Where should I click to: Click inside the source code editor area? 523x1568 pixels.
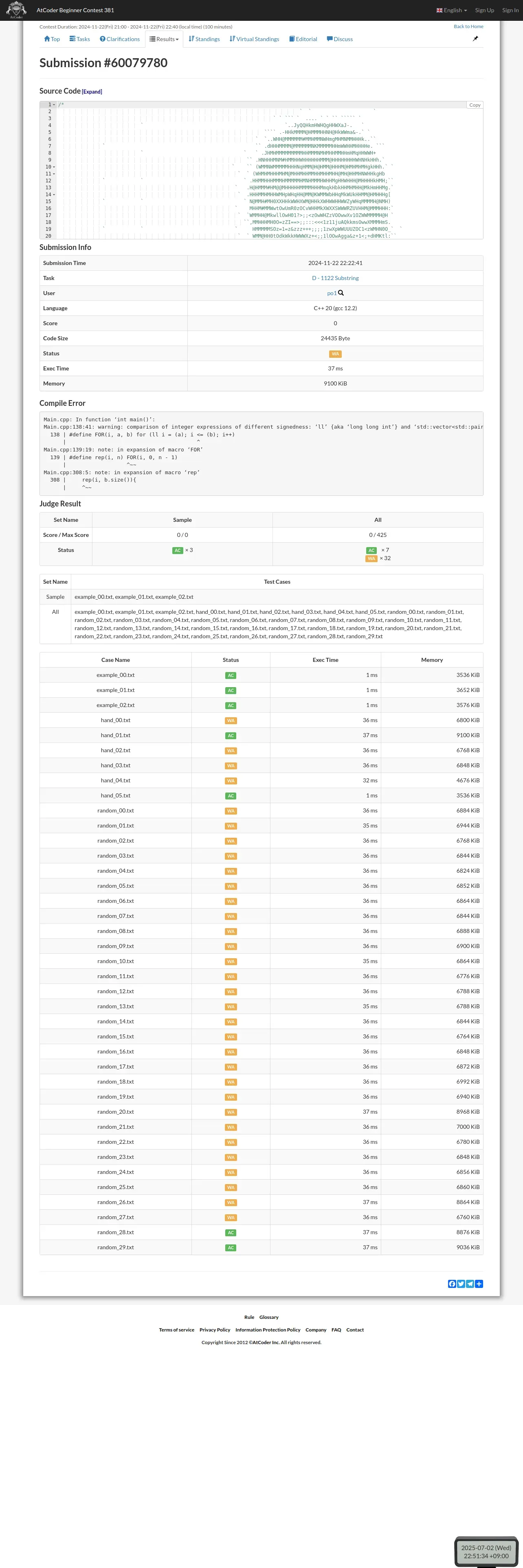coord(261,170)
